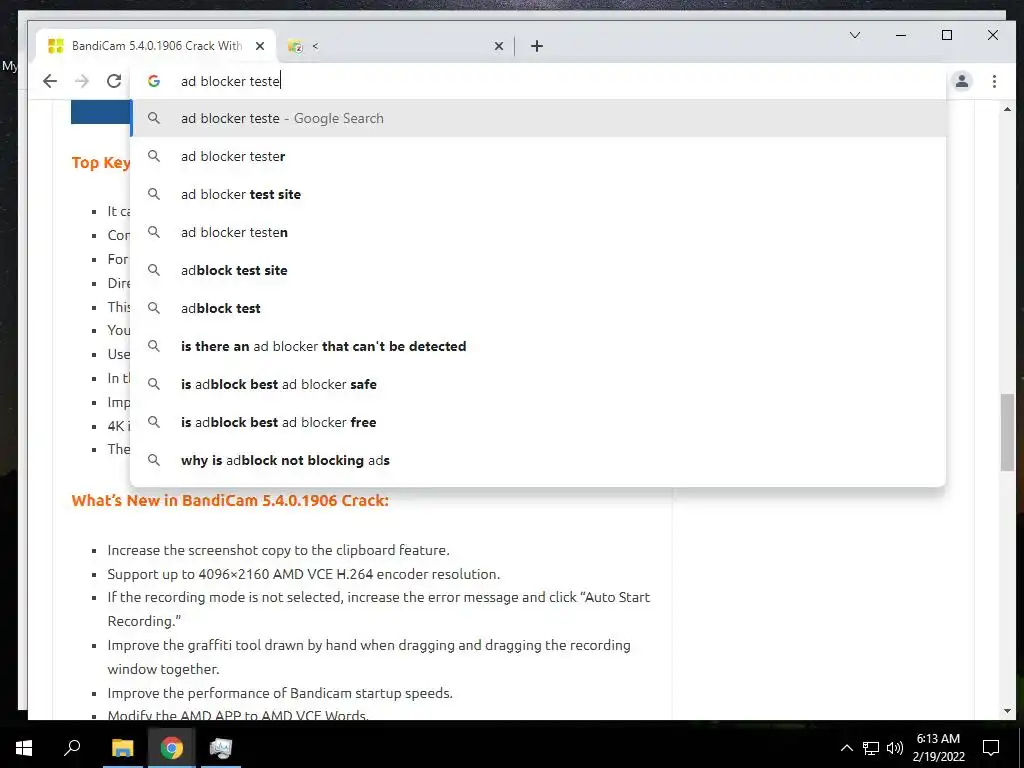Open the notification center icon

click(991, 748)
